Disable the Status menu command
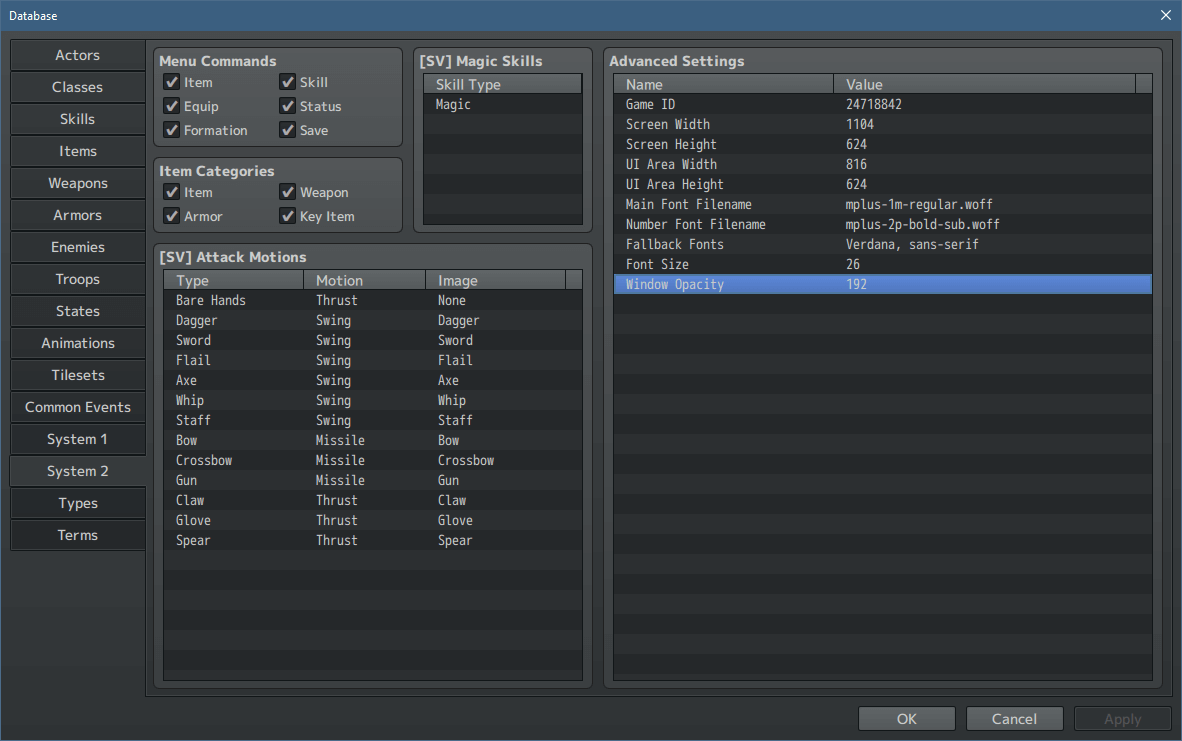1182x741 pixels. click(288, 106)
